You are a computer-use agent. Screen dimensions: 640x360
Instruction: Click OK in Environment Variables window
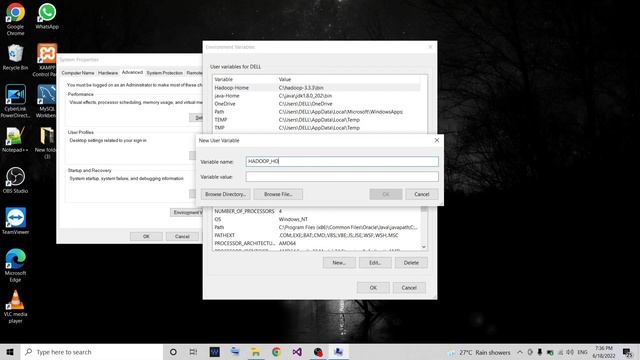click(x=373, y=288)
